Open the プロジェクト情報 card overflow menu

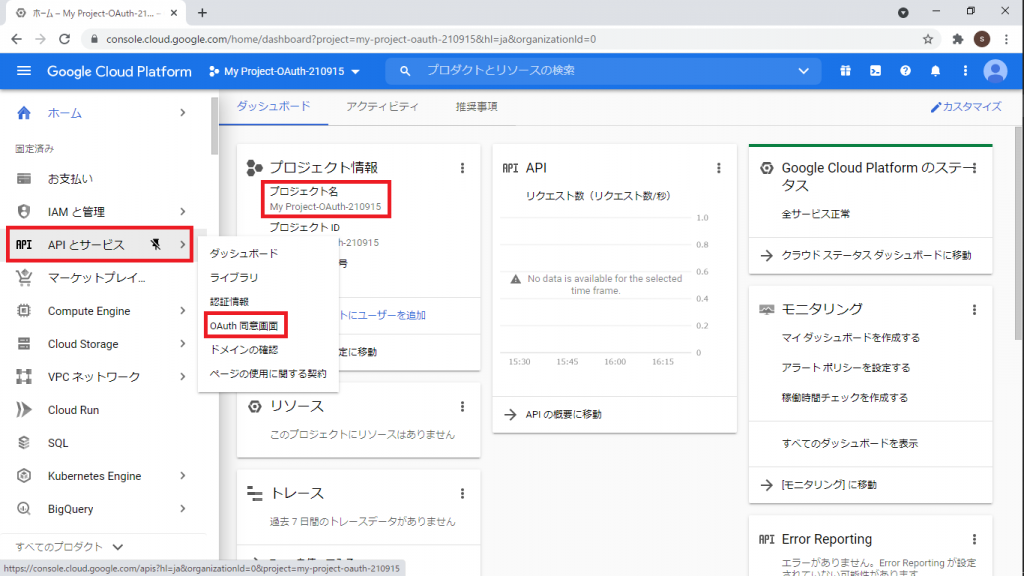[462, 168]
